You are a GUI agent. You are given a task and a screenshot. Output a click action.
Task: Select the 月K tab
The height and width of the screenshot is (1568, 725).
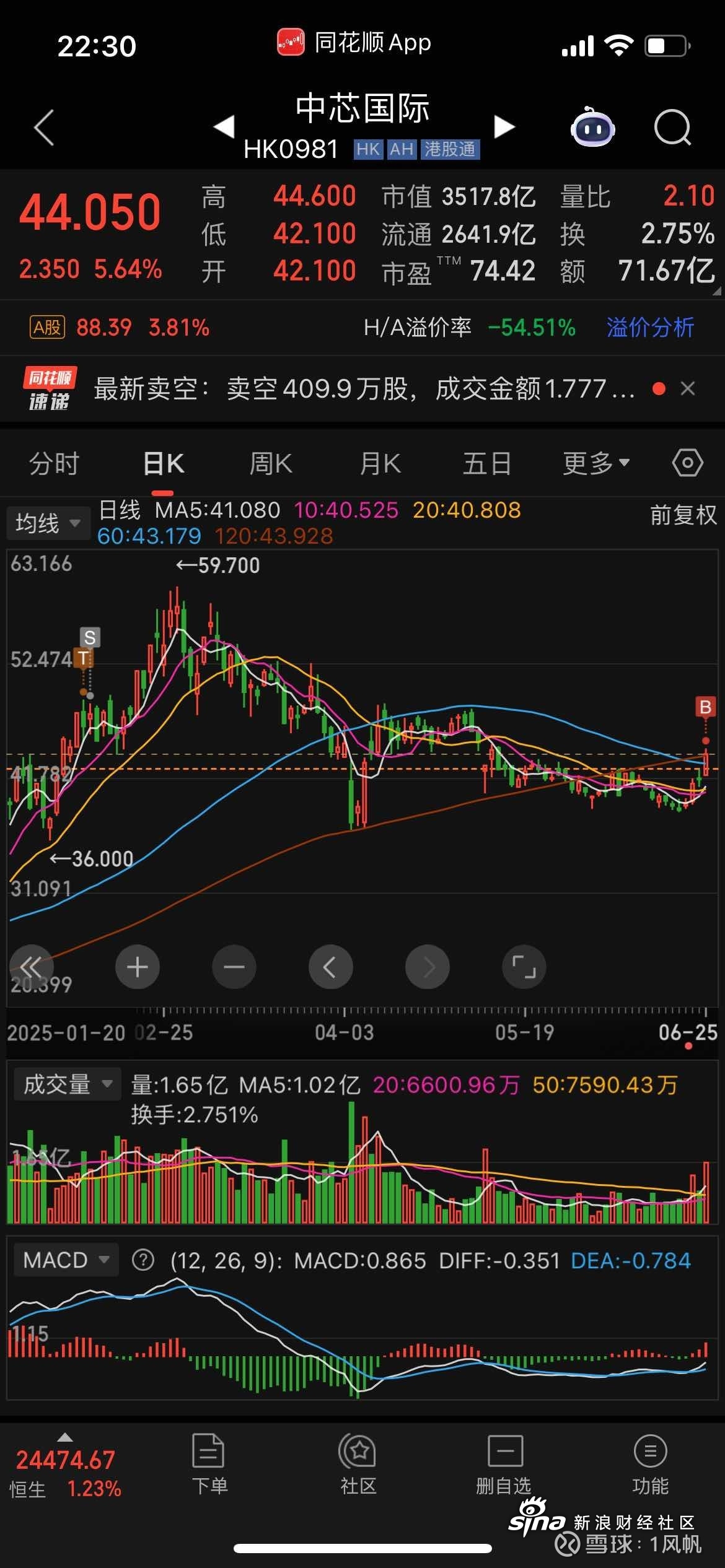click(x=380, y=464)
